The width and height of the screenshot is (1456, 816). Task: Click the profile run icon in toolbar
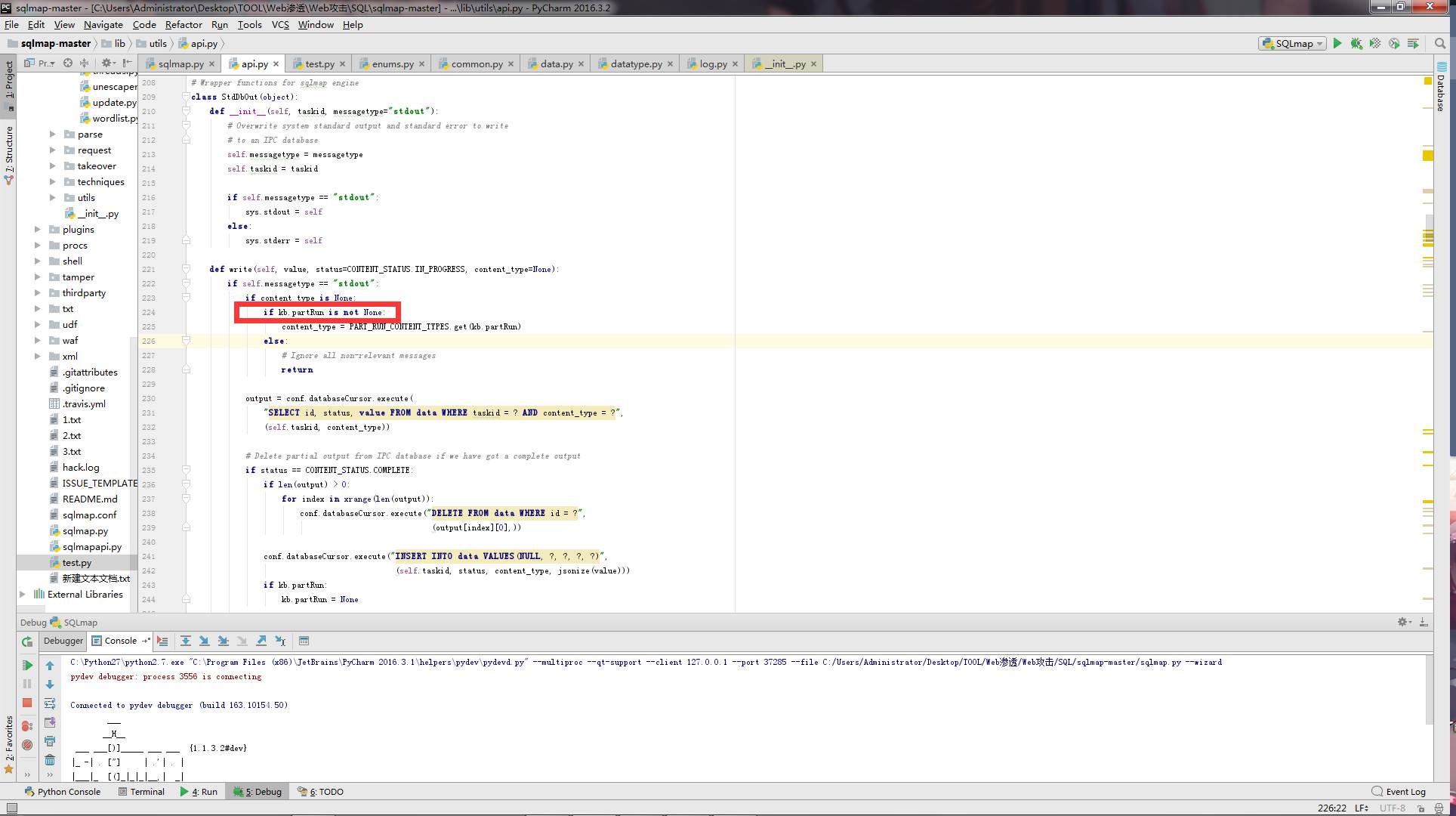1394,44
